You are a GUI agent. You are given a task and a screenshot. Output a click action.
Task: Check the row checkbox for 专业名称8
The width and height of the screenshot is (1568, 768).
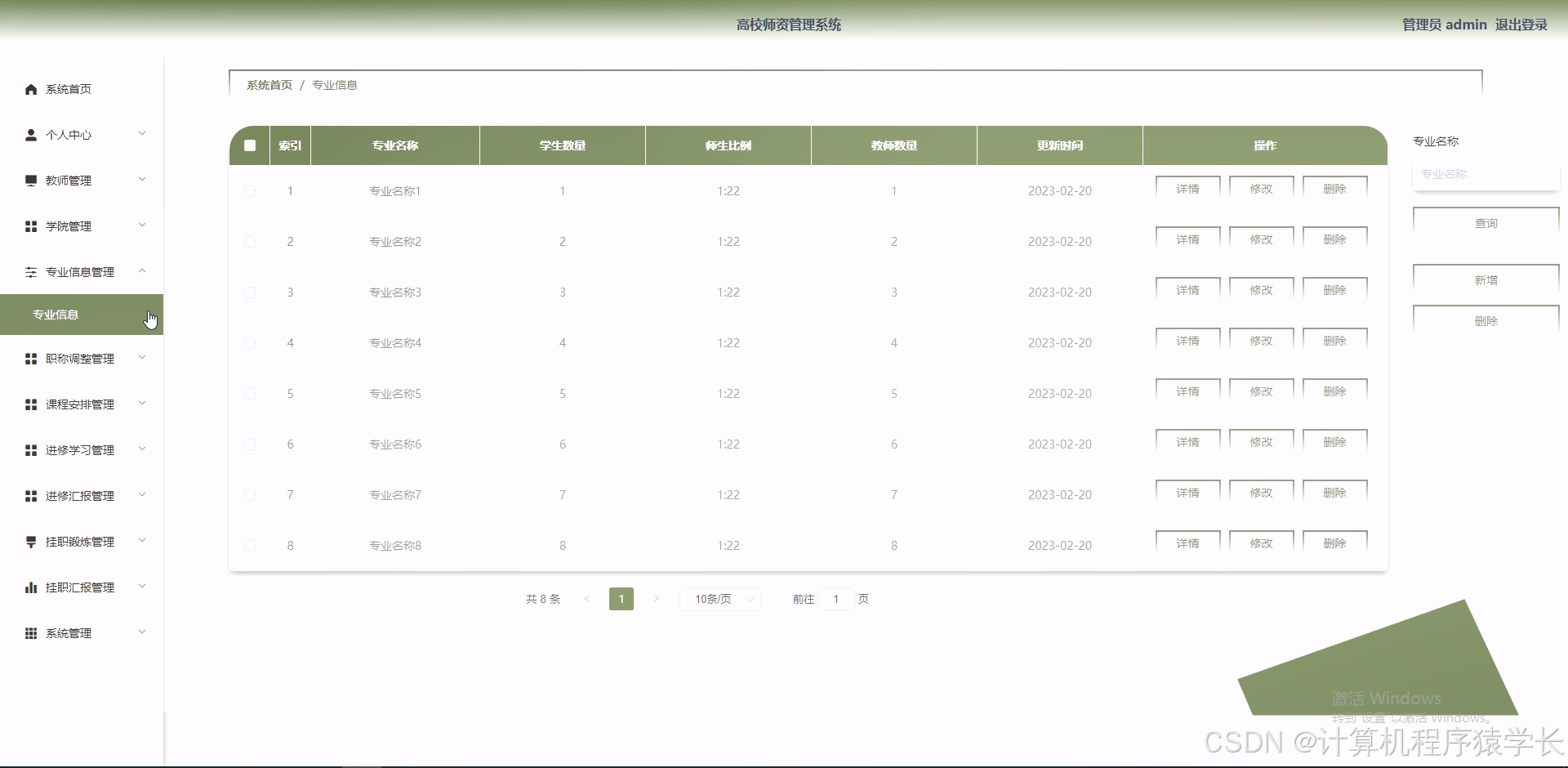click(x=250, y=546)
